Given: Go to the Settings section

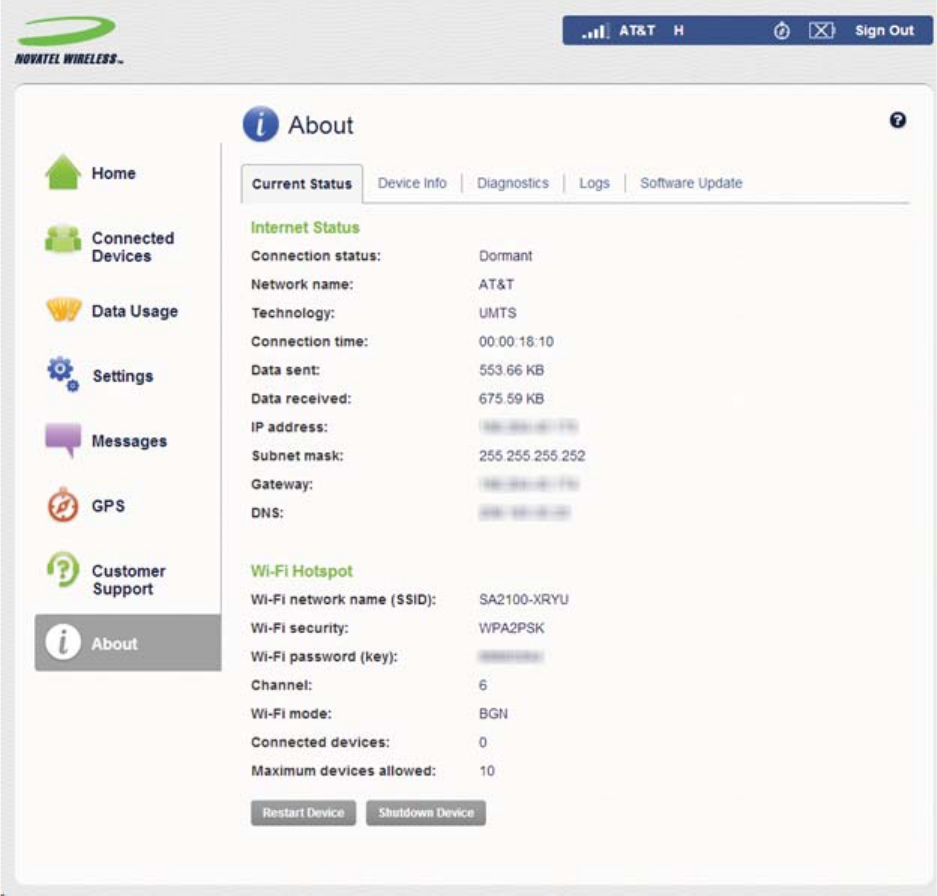Looking at the screenshot, I should [123, 376].
